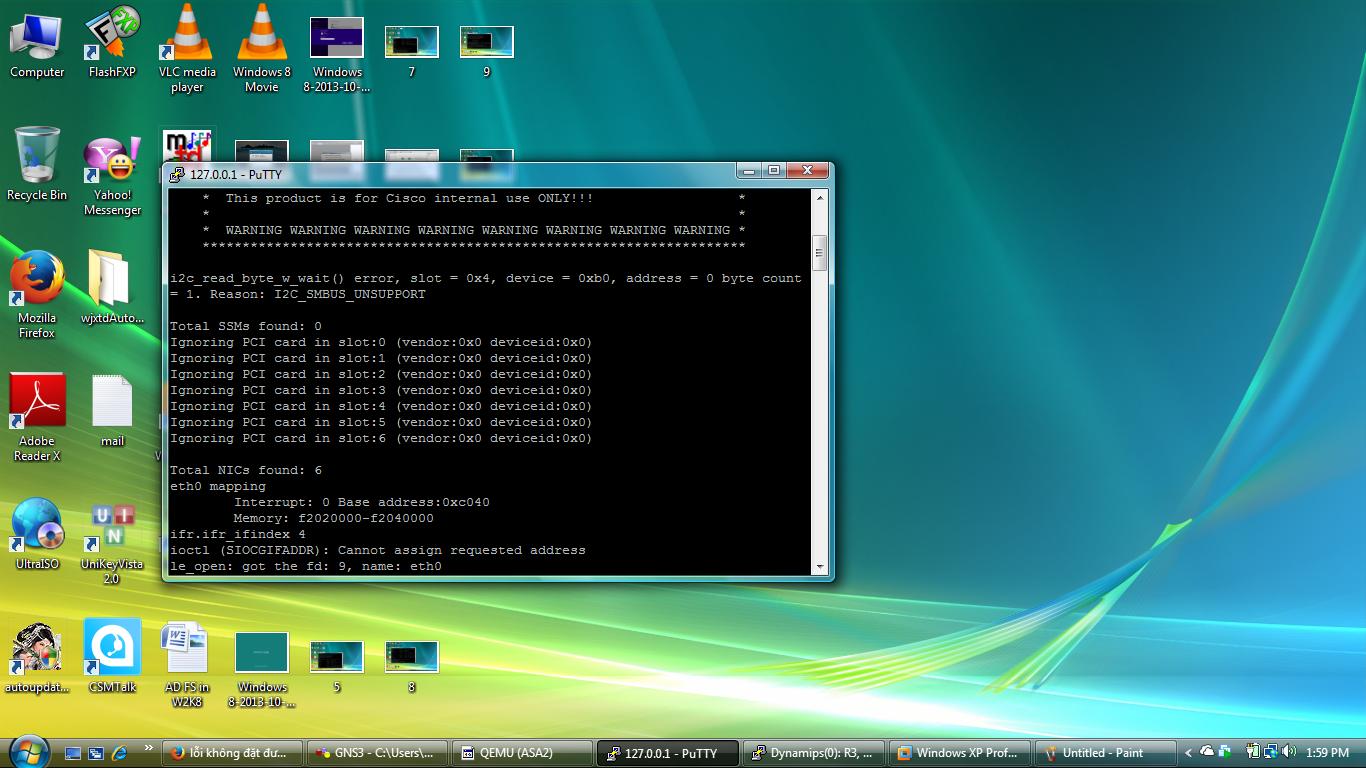Click the volume speaker icon in system tray
This screenshot has width=1366, height=768.
(x=1288, y=752)
